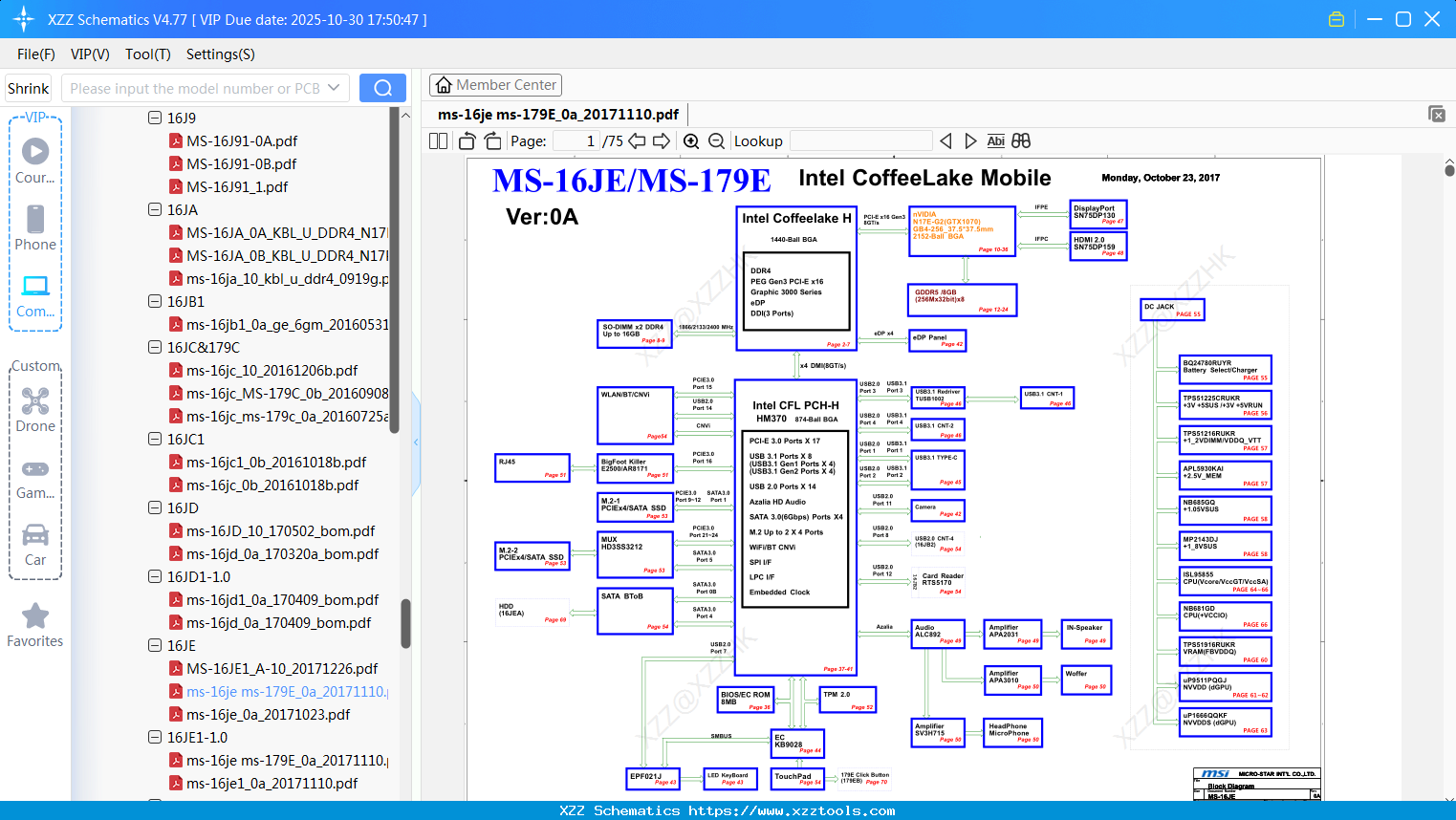Select the ms-16je ms-179E_0a_20171110.pdf document tab
This screenshot has height=820, width=1456.
(x=558, y=115)
